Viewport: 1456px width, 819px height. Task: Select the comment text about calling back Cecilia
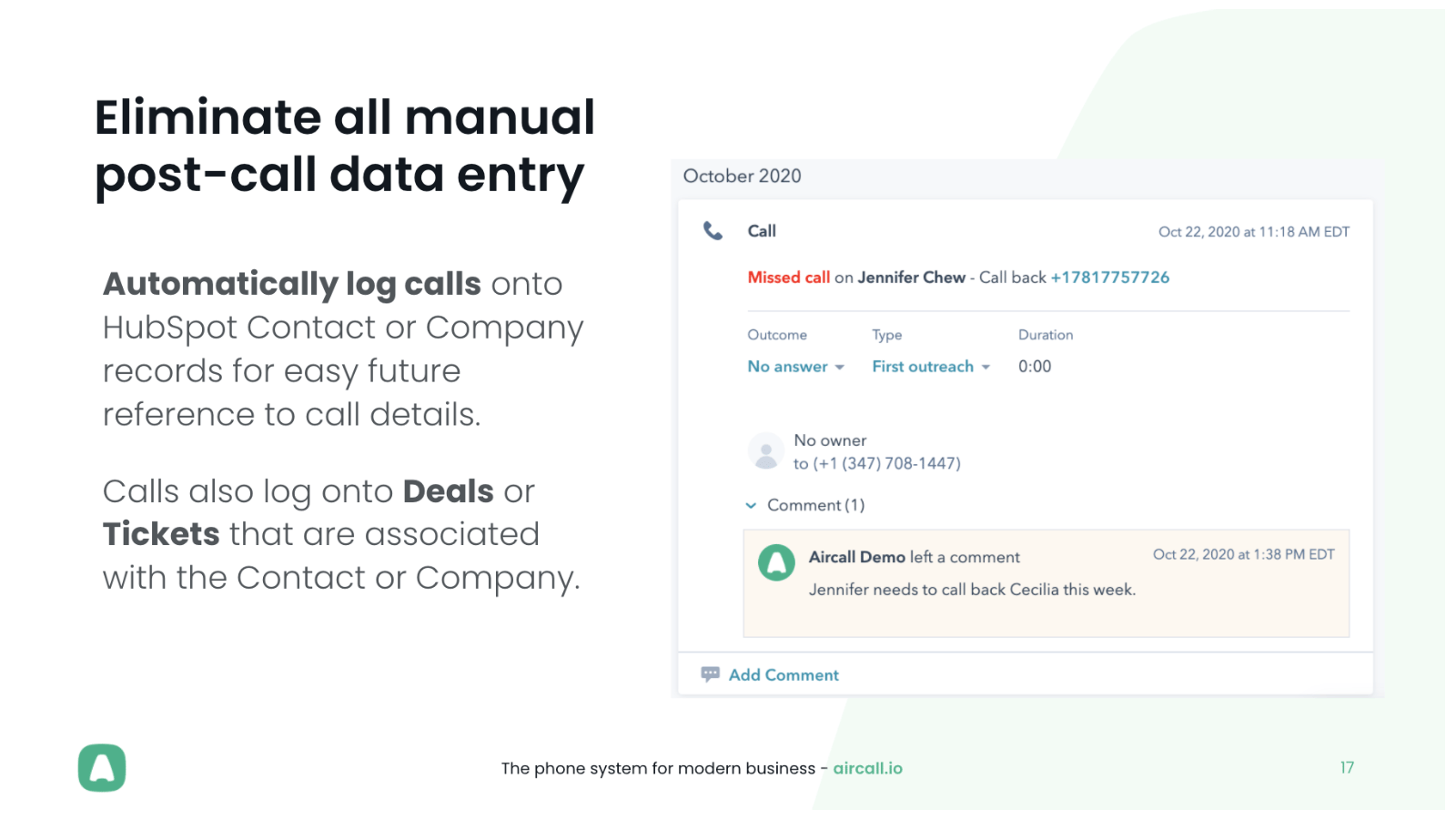coord(972,590)
